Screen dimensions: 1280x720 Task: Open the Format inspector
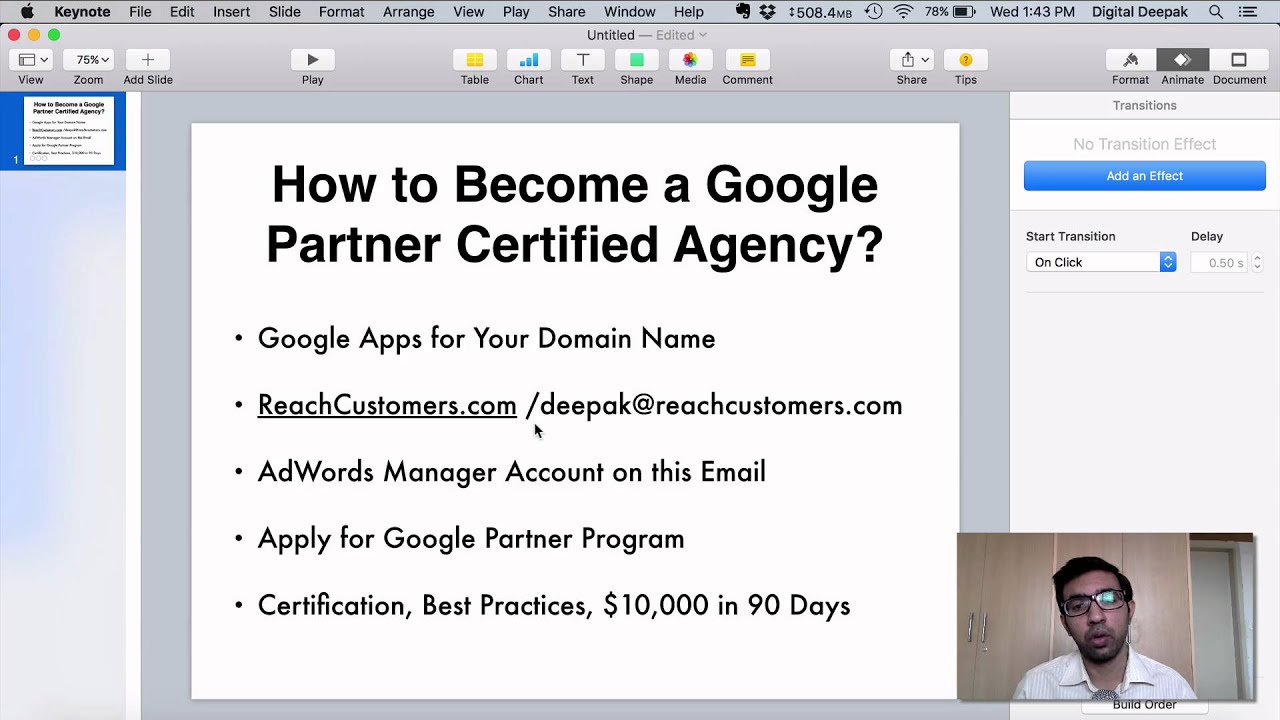pyautogui.click(x=1131, y=60)
